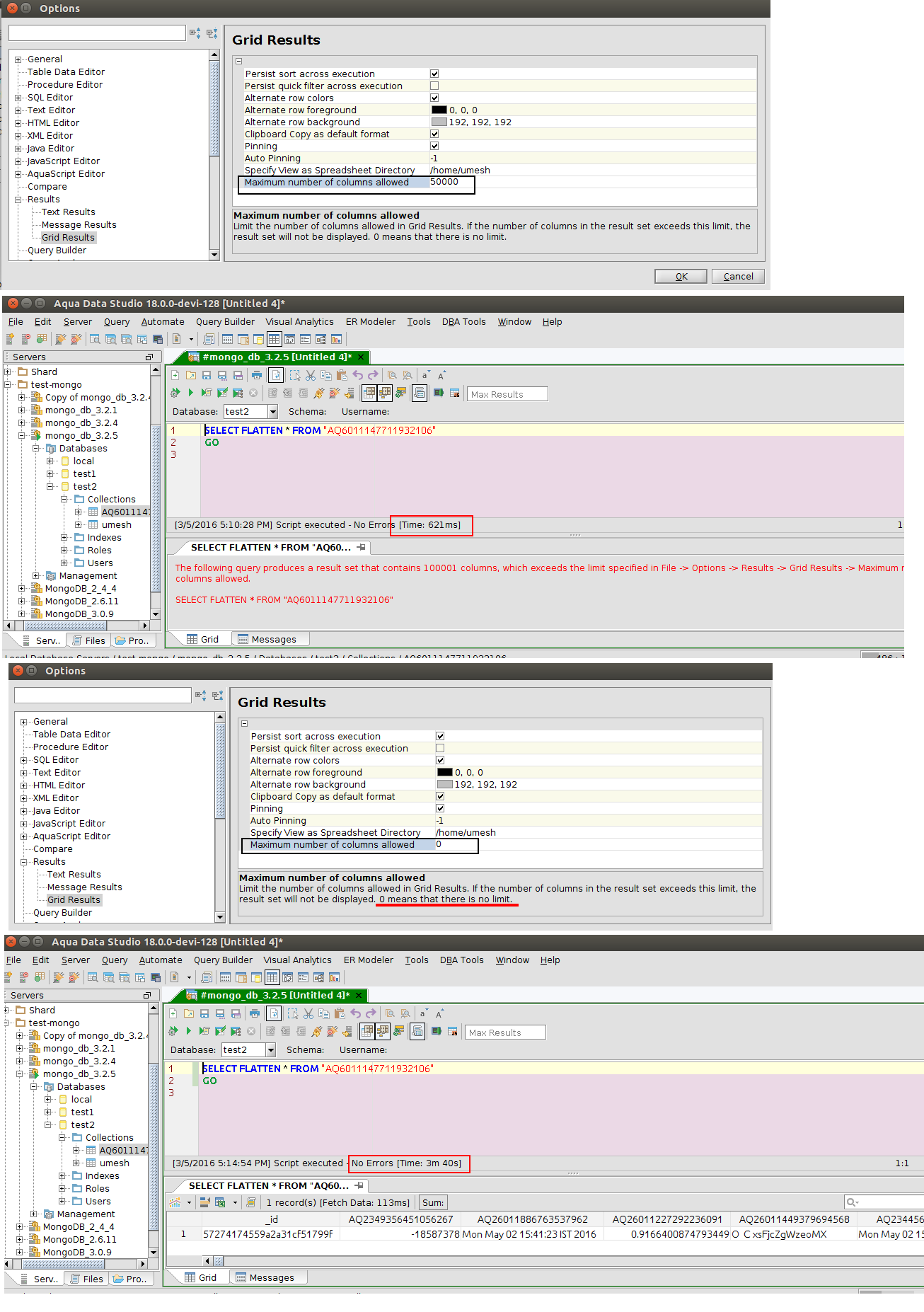Uncheck Persist sort across execution in 0-limit Options

coord(440,736)
